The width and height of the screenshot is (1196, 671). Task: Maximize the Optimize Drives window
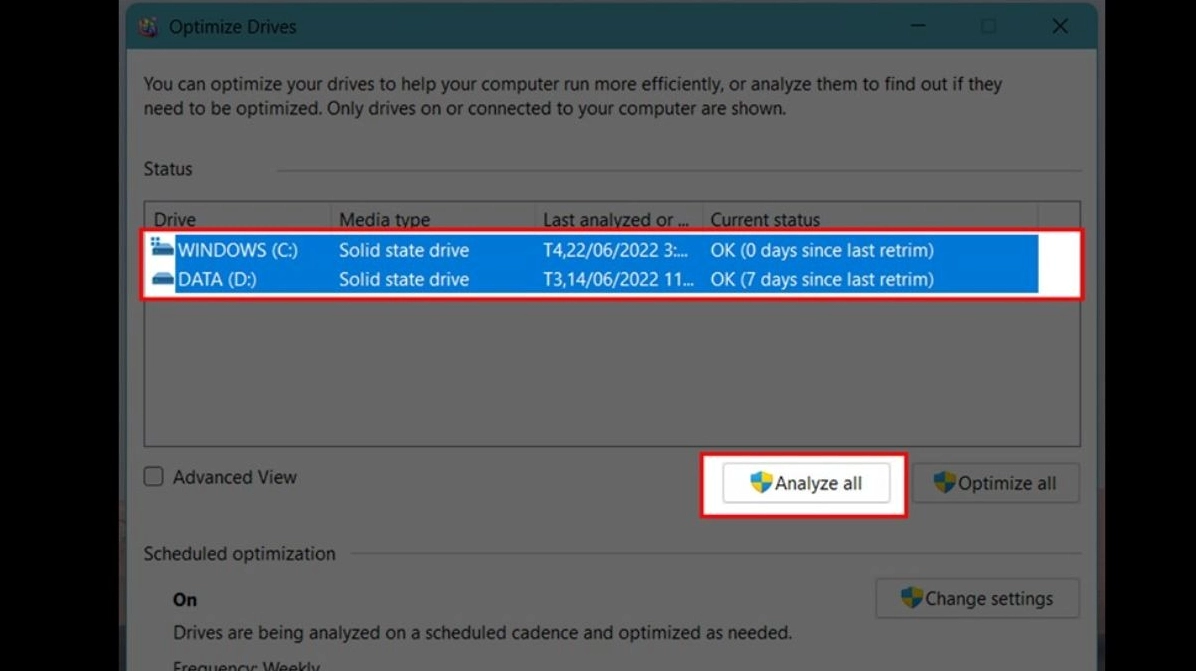click(x=988, y=26)
